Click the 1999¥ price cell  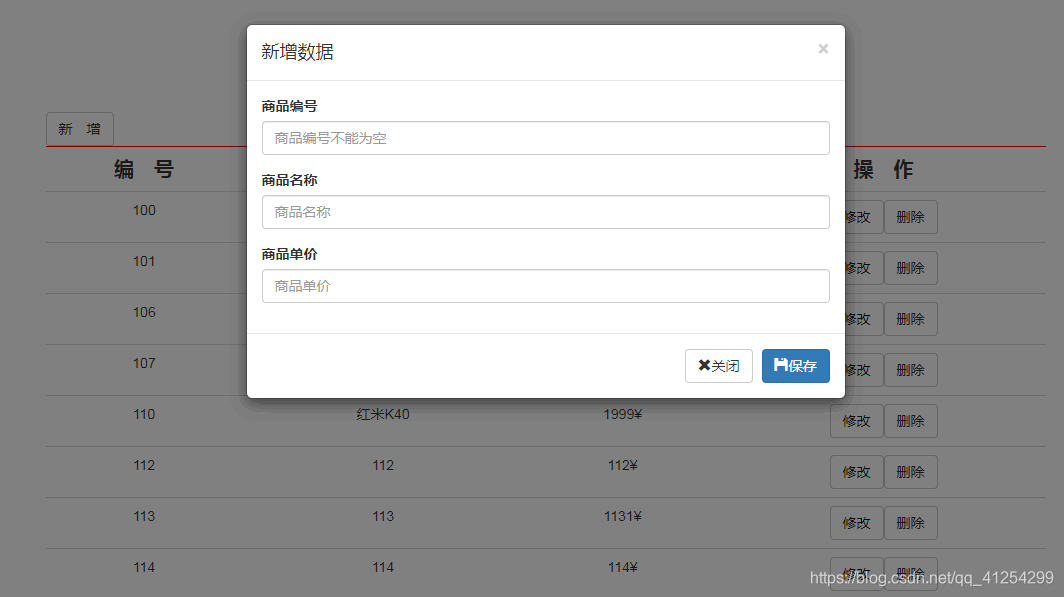(x=622, y=415)
